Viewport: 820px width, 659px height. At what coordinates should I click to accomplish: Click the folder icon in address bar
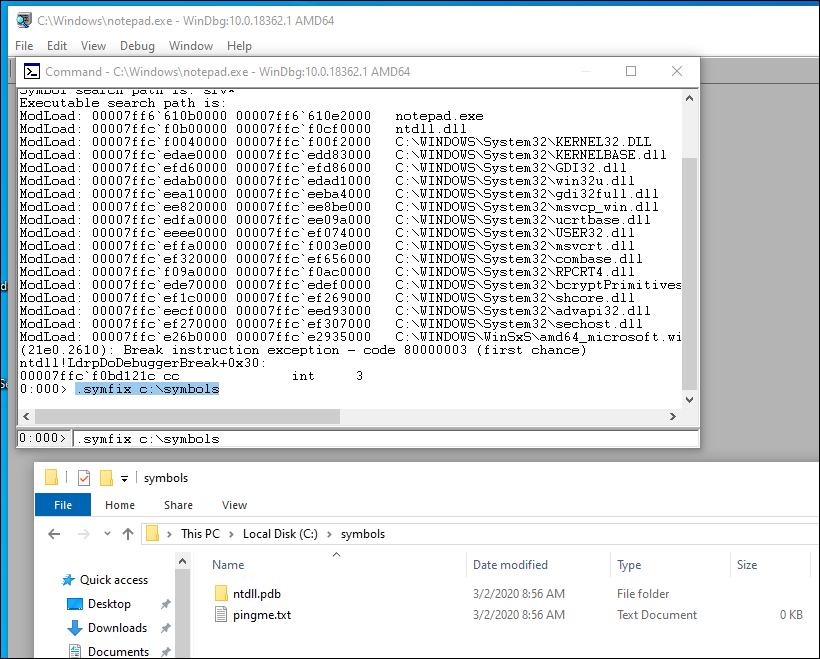tap(152, 533)
